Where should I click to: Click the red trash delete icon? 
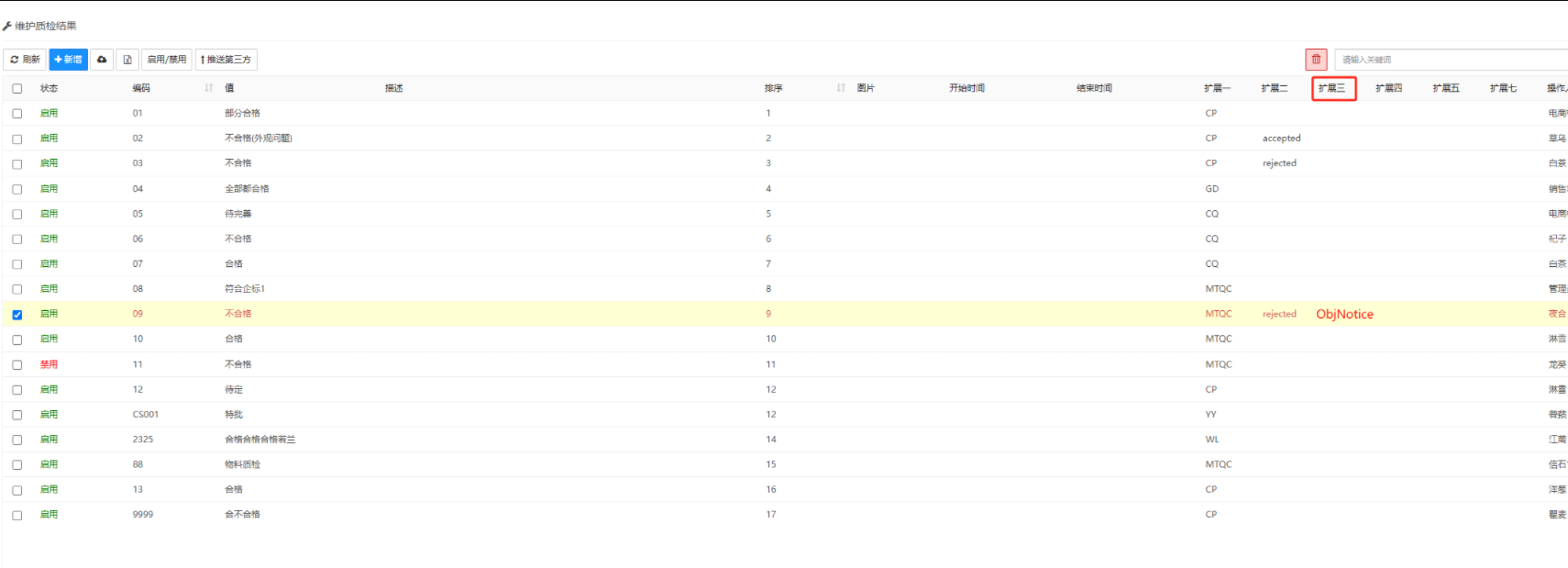1316,60
